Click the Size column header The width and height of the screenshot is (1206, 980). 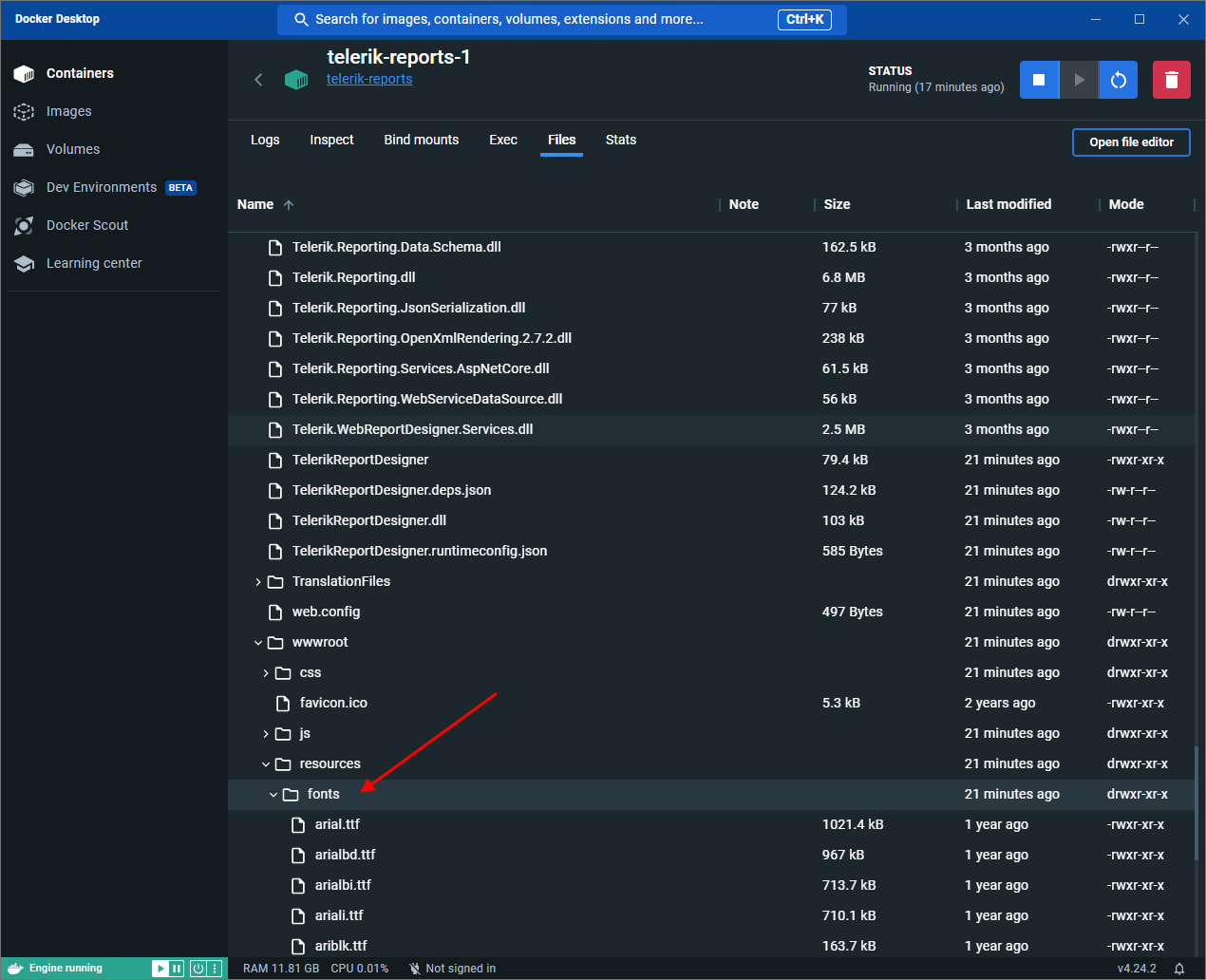point(837,204)
